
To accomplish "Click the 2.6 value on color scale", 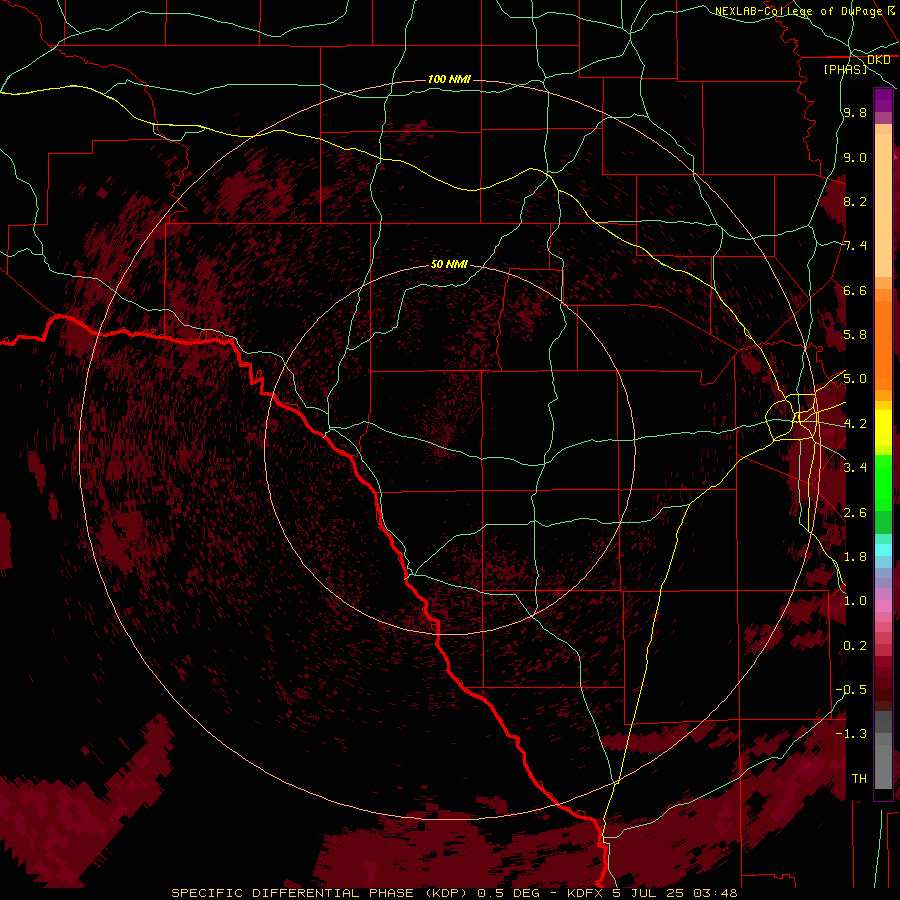I will [855, 513].
